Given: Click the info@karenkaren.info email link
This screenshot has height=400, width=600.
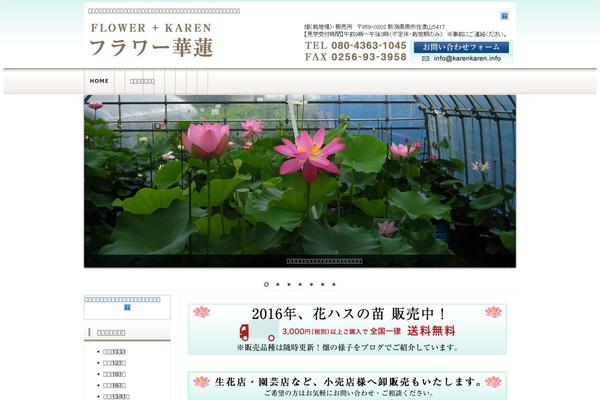Looking at the screenshot, I should 467,59.
